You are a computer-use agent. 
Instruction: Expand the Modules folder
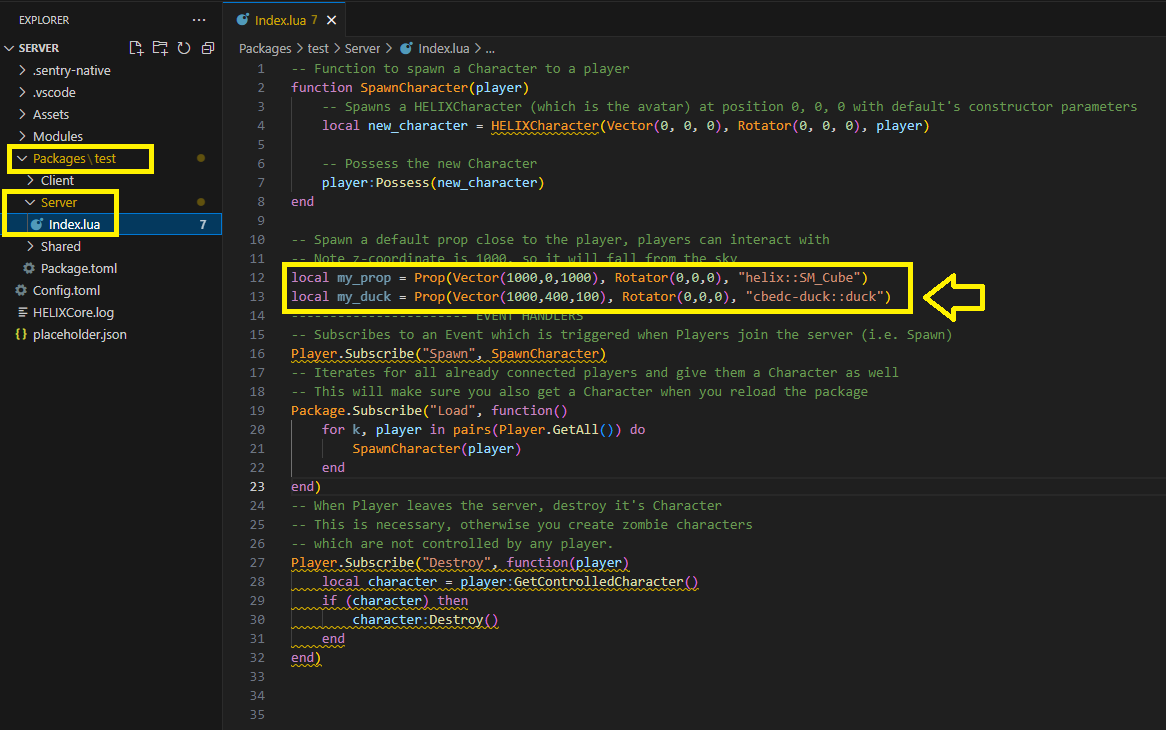57,136
